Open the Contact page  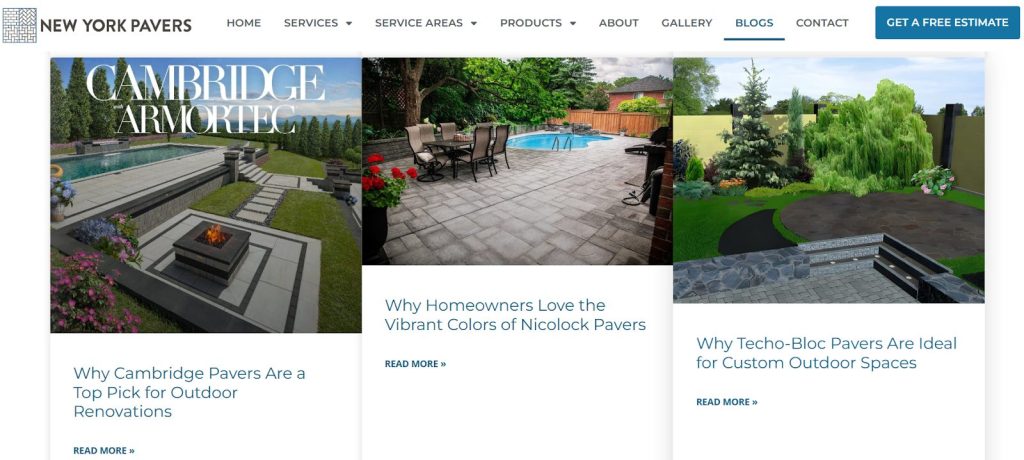822,23
